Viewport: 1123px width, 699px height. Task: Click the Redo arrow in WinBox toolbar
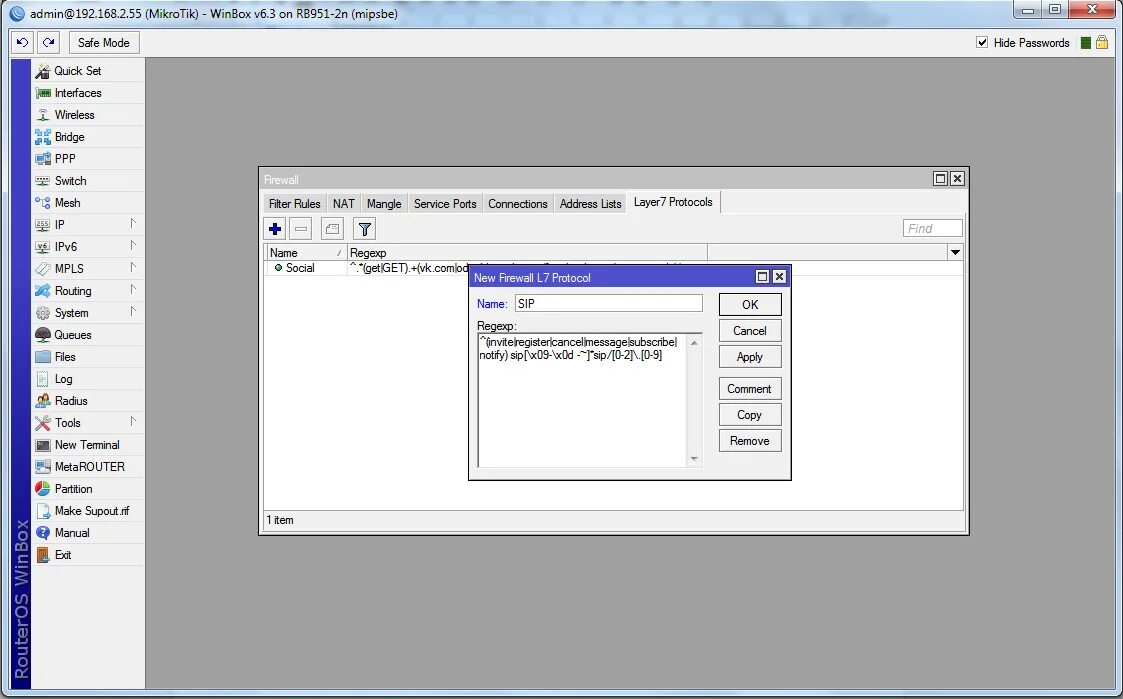tap(49, 43)
